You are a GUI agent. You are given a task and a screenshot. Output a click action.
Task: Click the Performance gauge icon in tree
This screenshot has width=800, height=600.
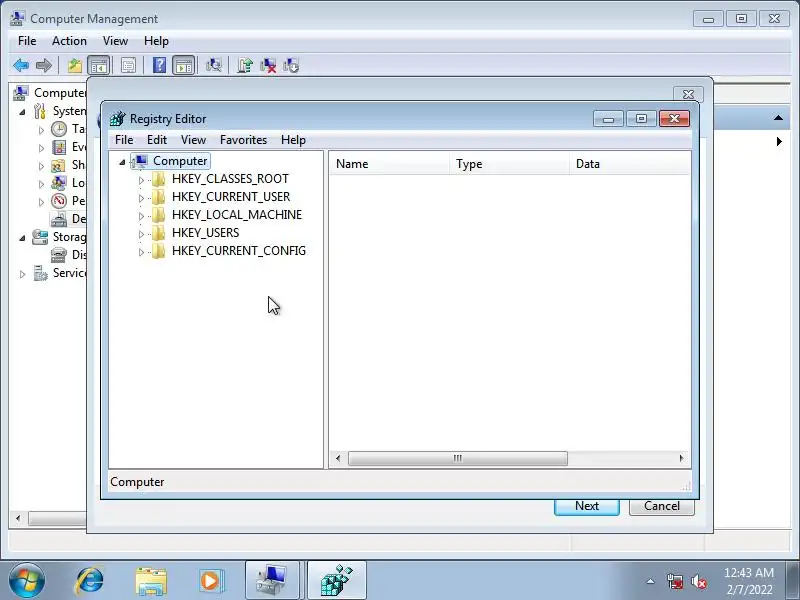click(x=59, y=201)
